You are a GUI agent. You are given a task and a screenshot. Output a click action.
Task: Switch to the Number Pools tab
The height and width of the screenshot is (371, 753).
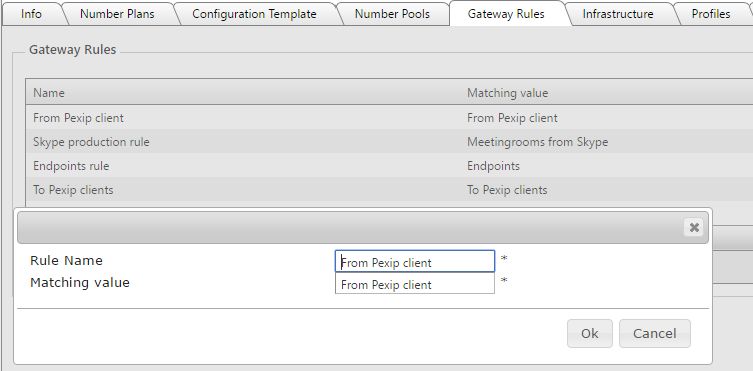click(392, 14)
